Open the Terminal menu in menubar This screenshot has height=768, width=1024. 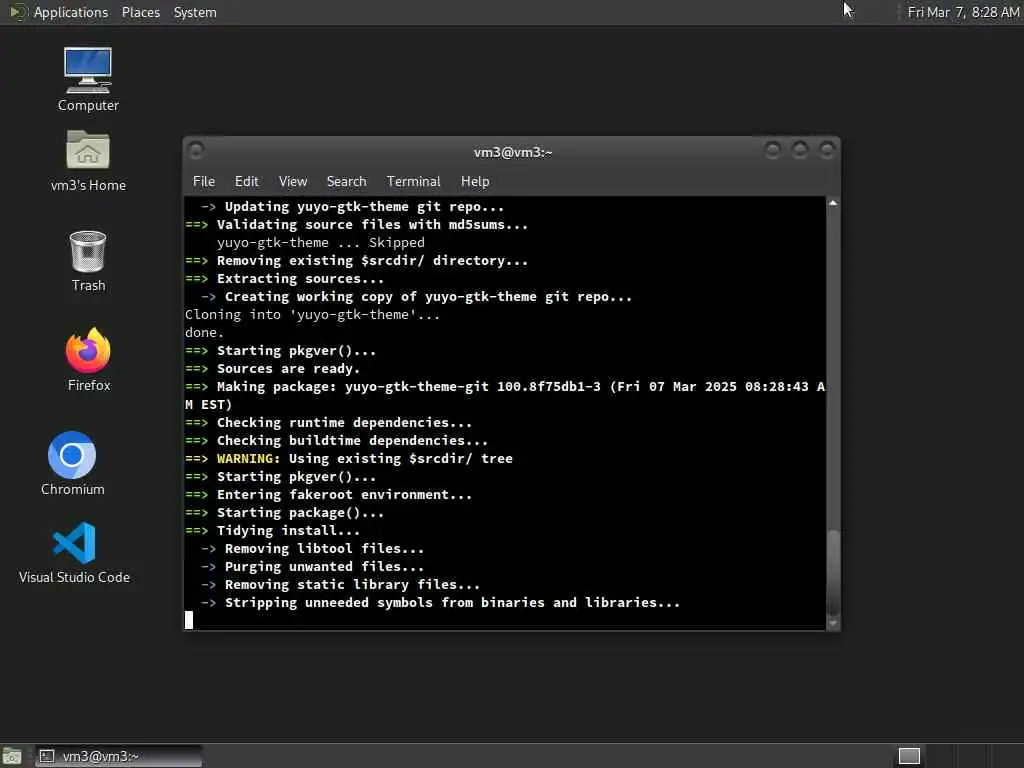[x=413, y=182]
